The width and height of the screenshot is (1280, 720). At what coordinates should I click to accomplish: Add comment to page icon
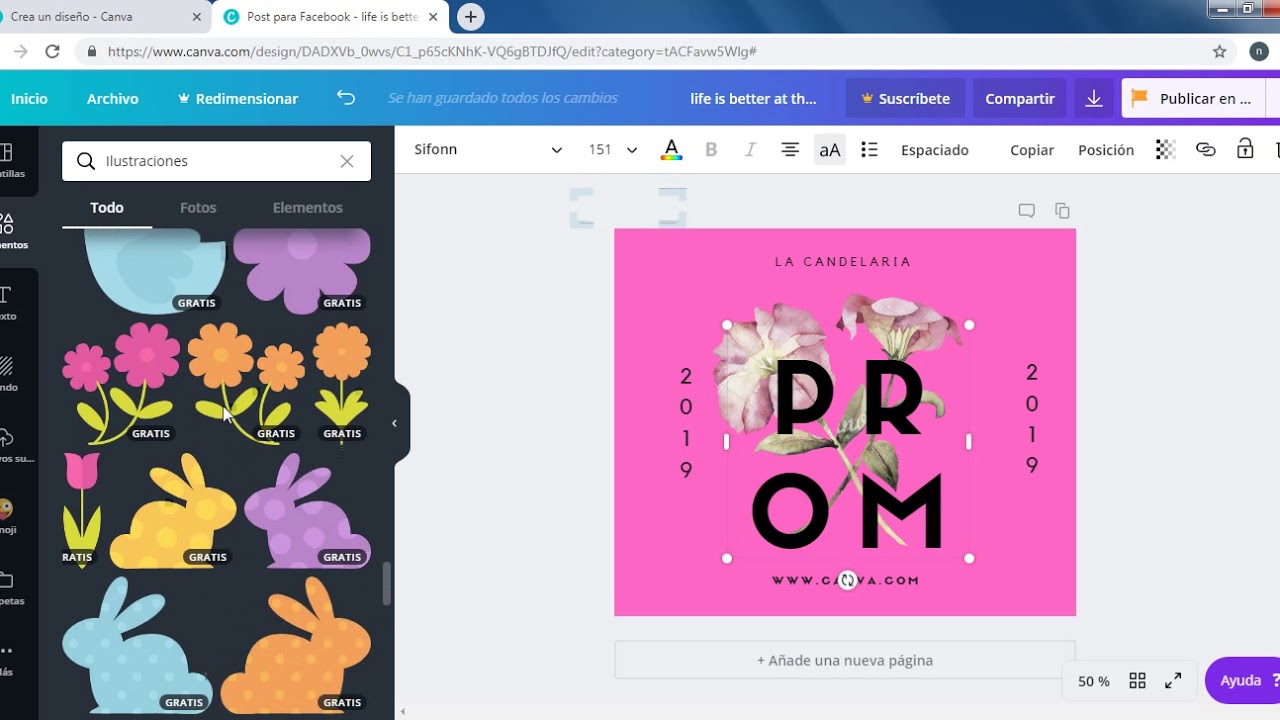1026,211
